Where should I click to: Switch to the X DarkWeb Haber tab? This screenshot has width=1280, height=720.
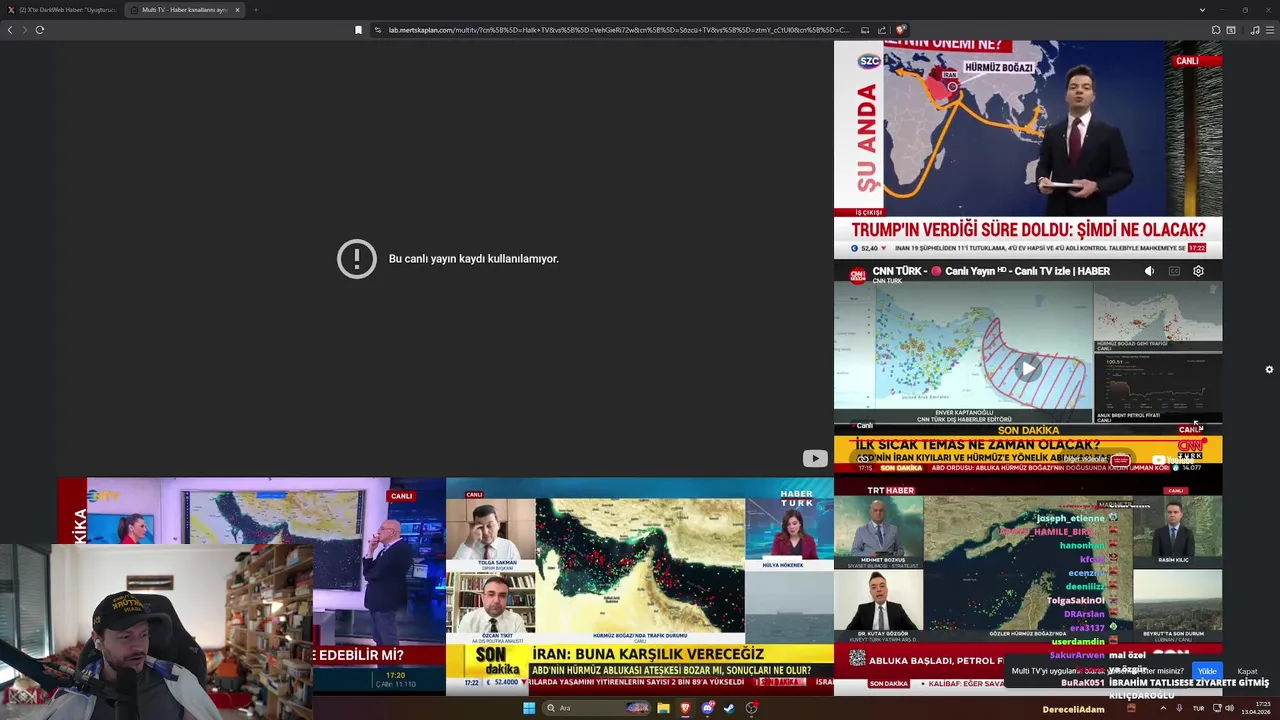point(62,10)
